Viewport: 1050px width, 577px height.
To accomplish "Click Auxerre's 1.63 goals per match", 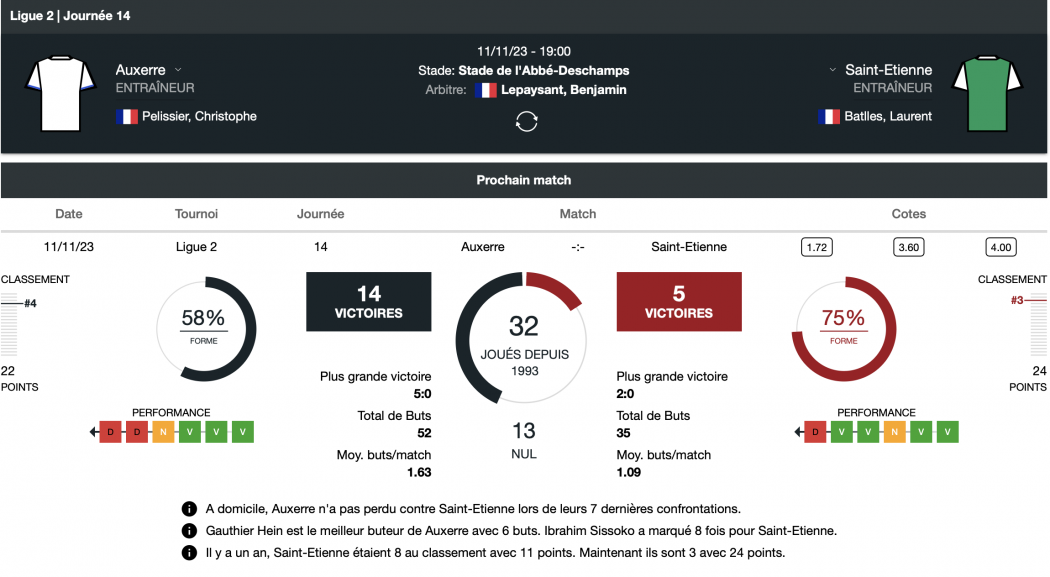I will 419,472.
